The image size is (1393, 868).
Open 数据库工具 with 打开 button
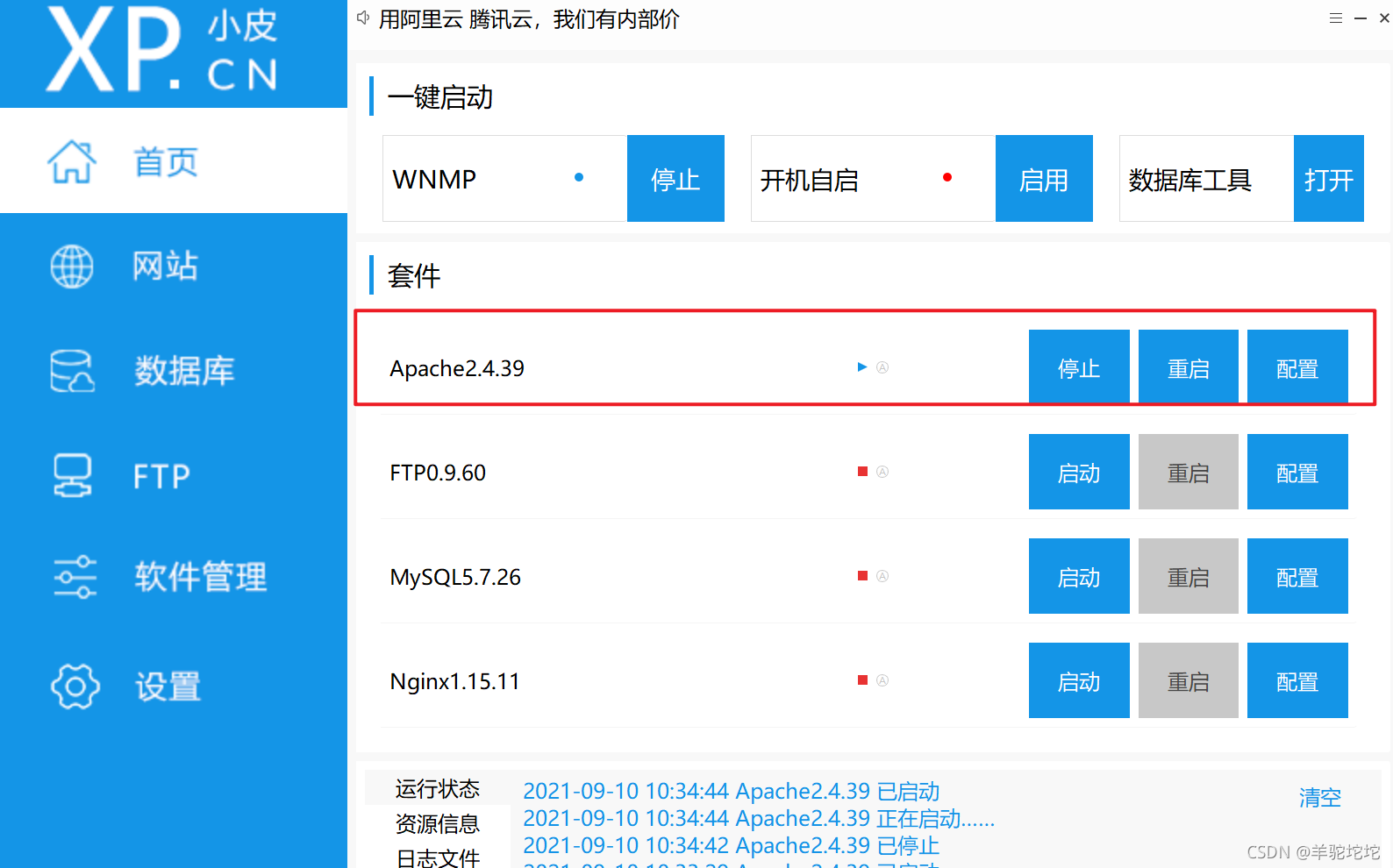pyautogui.click(x=1329, y=178)
